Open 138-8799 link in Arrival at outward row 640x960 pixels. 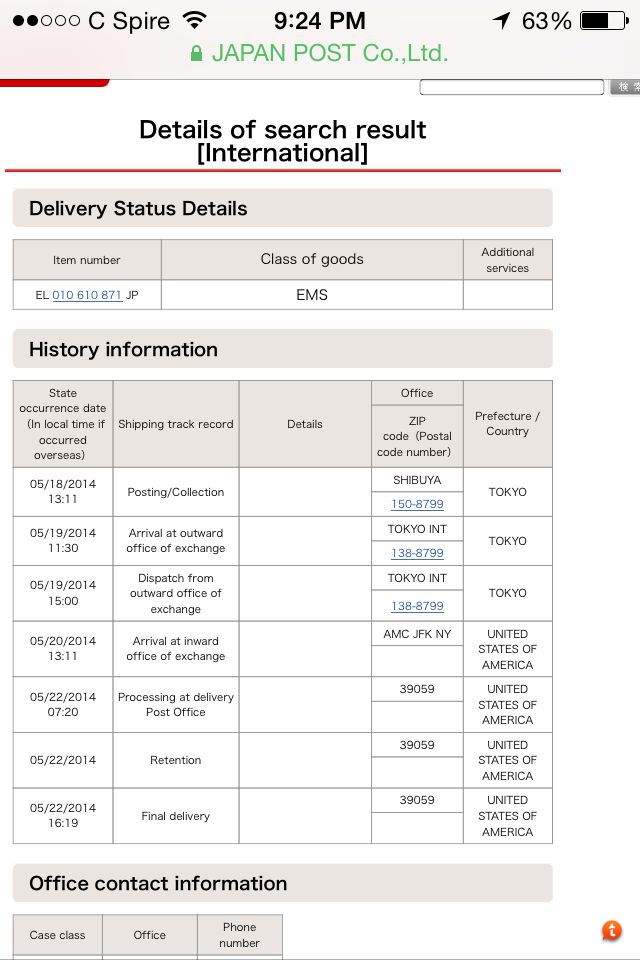click(417, 553)
